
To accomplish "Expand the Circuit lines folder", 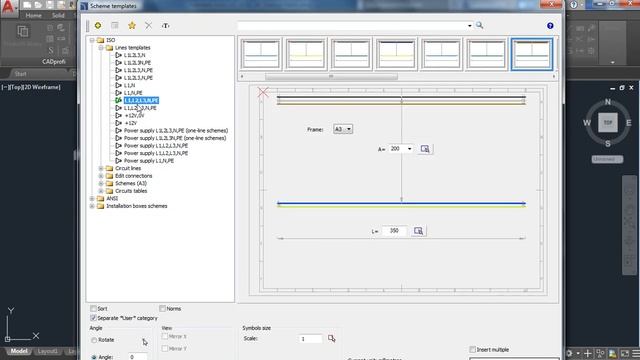I will 101,168.
